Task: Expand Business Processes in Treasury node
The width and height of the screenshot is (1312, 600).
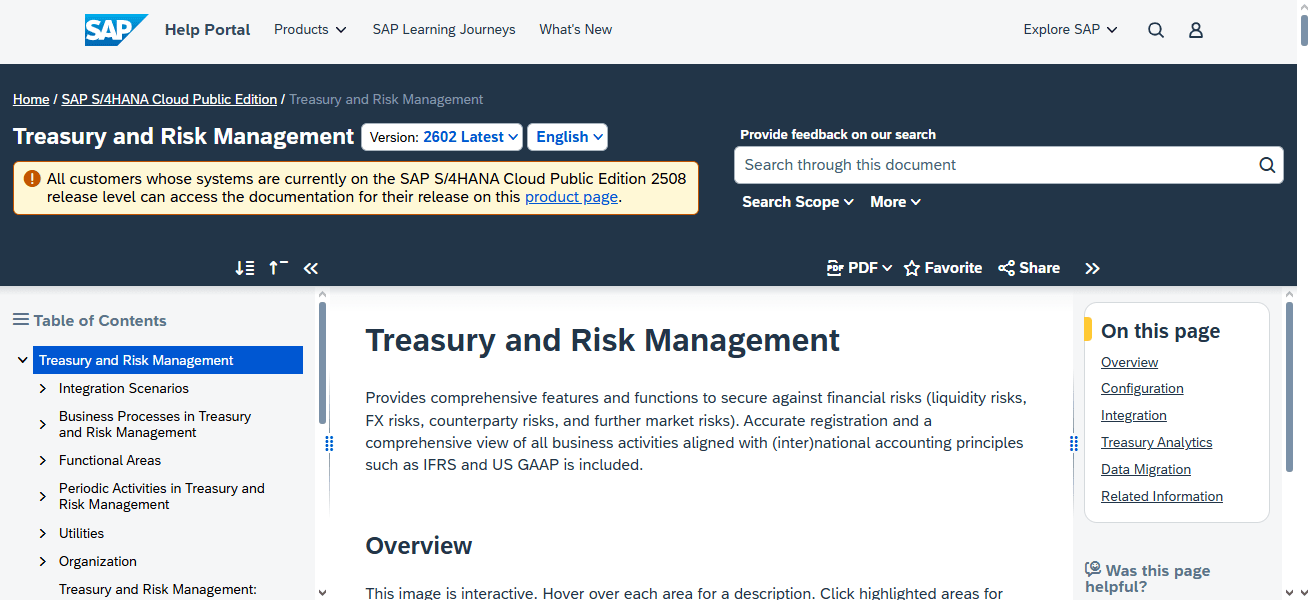Action: coord(43,424)
